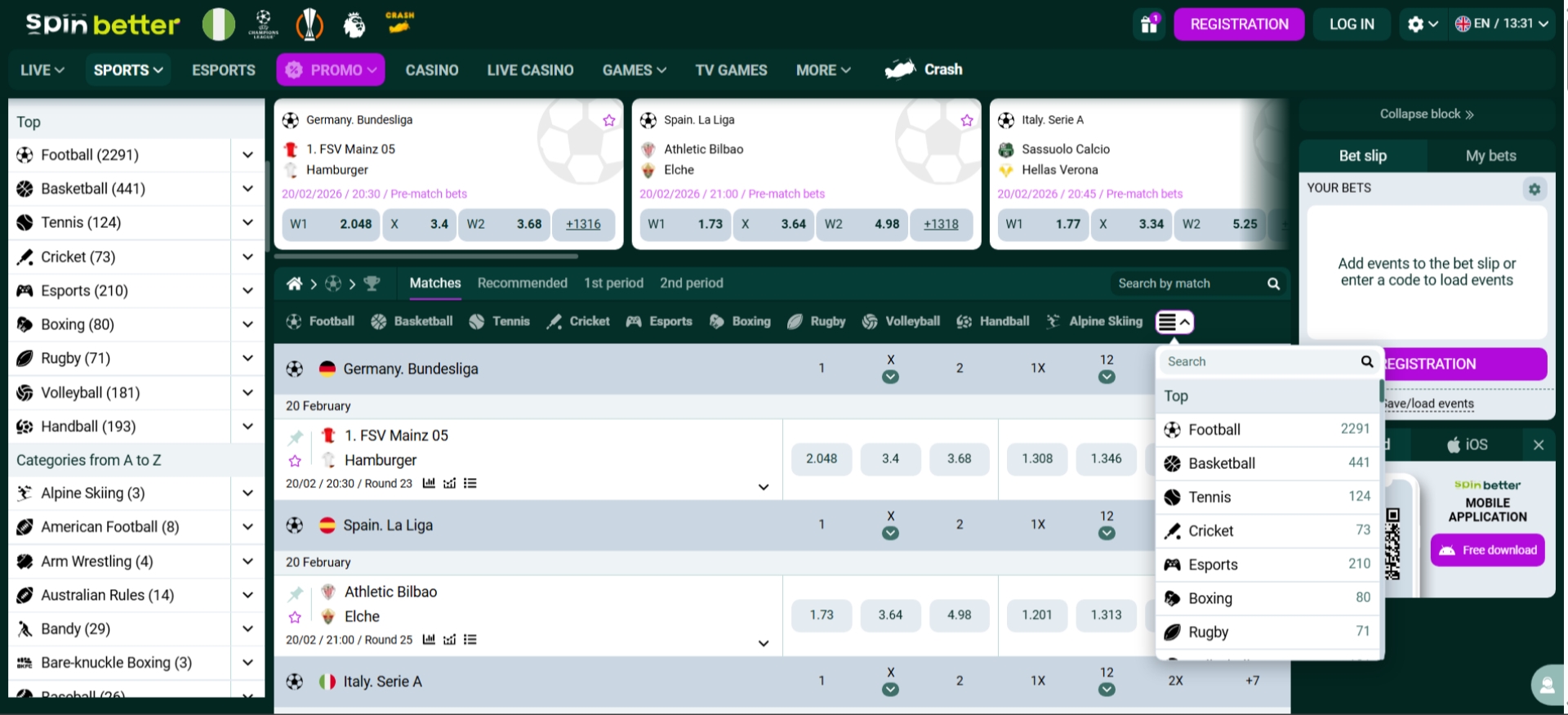Click the search magnifier in Search by match

click(x=1273, y=284)
